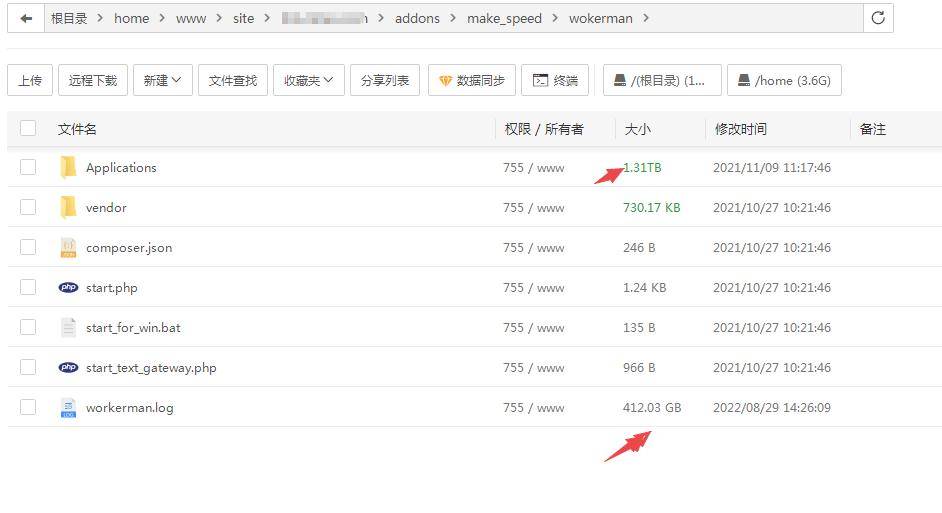The height and width of the screenshot is (513, 942).
Task: Click the disk icon for root directory
Action: 620,80
